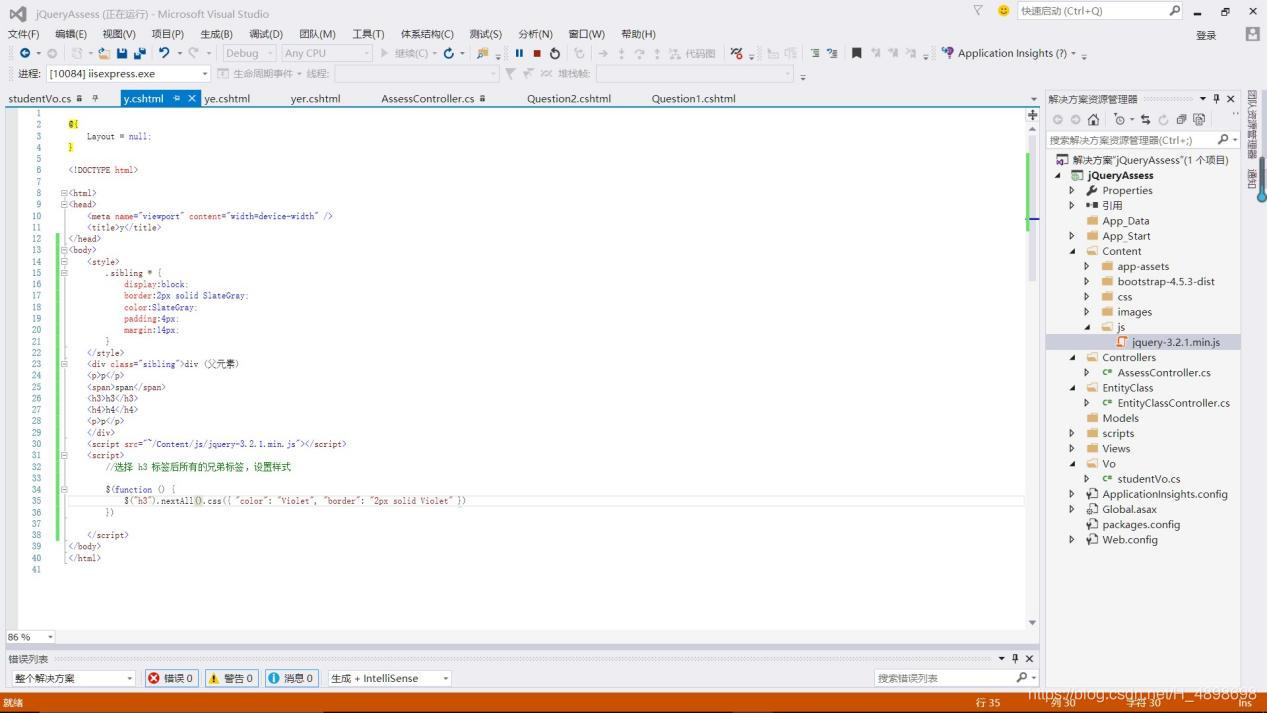Click the uncomment selected lines icon
This screenshot has width=1267, height=713.
pyautogui.click(x=832, y=53)
